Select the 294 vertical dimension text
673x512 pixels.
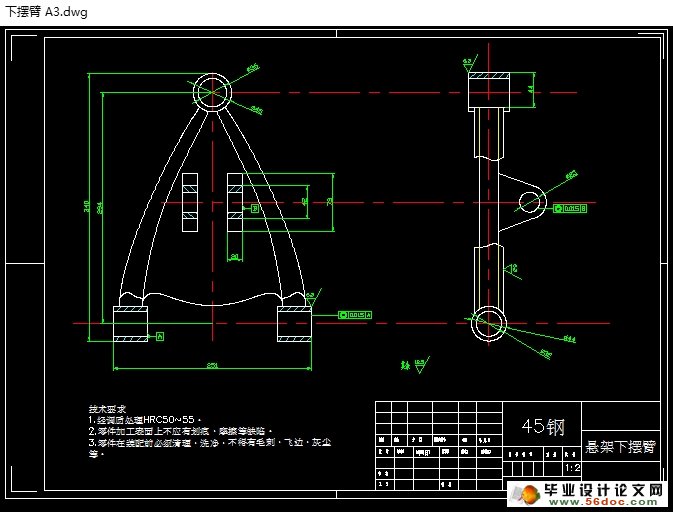[100, 208]
